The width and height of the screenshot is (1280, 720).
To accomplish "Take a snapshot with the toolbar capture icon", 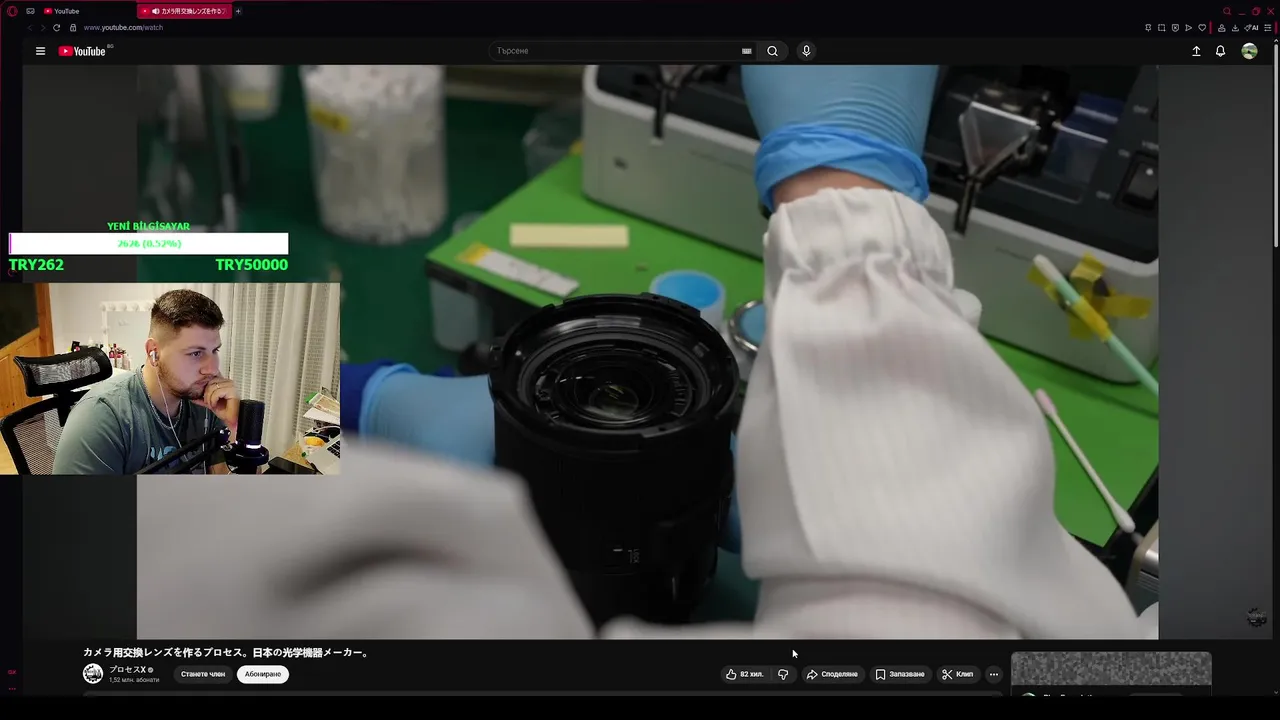I will [1161, 28].
